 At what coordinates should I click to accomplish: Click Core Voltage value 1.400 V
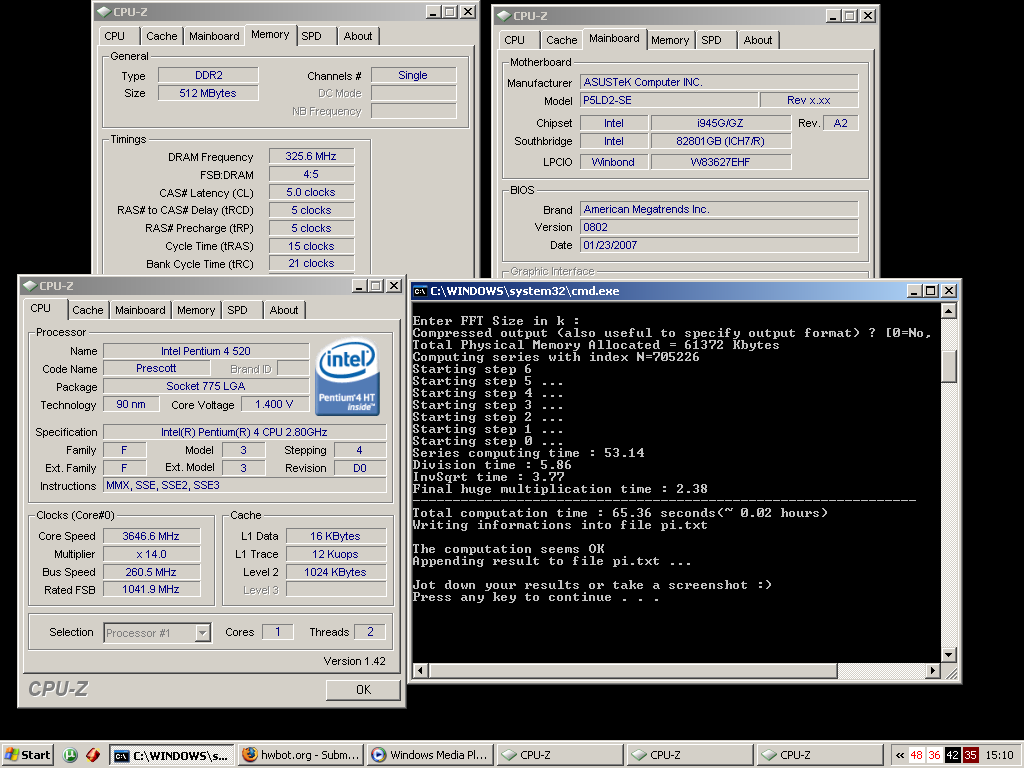coord(274,405)
